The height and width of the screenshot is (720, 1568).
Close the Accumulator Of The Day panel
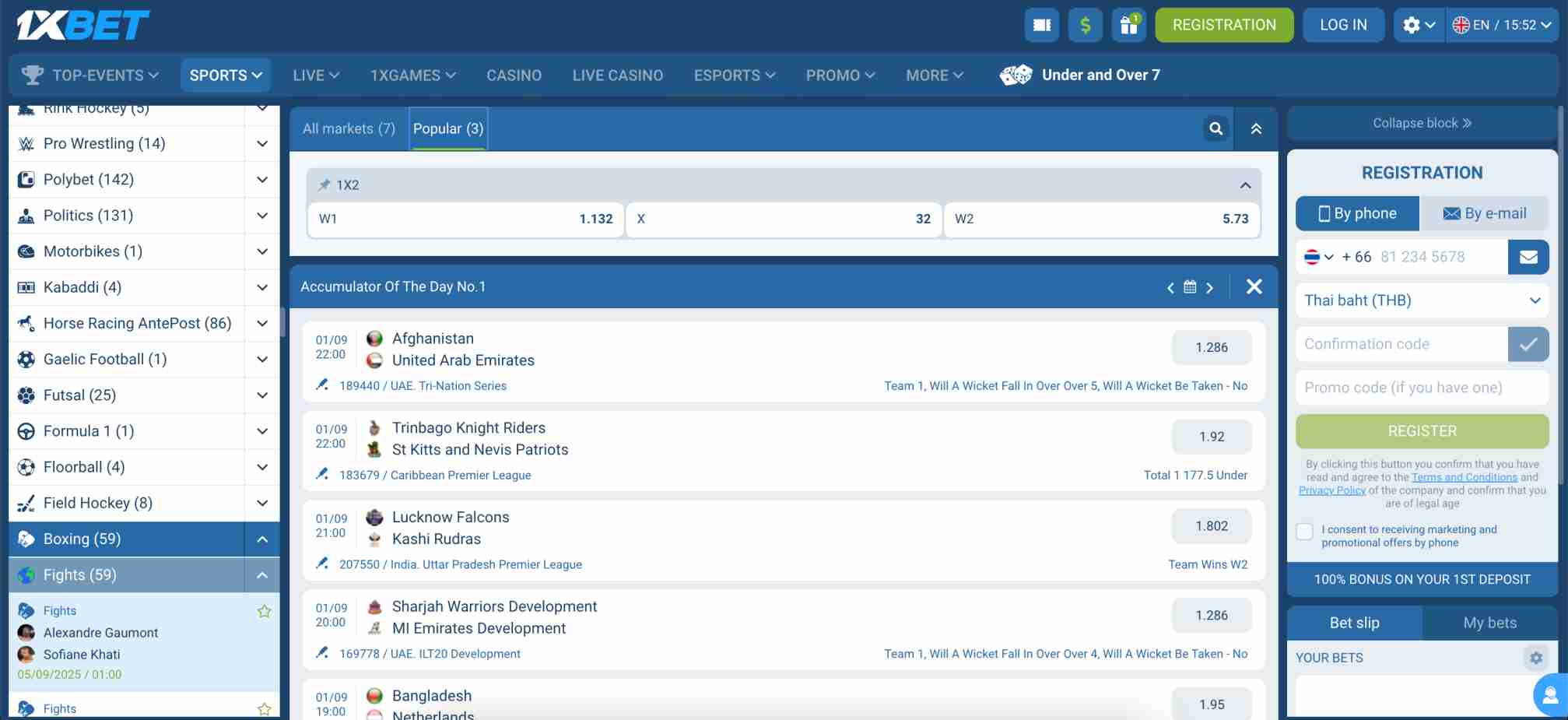click(1254, 286)
